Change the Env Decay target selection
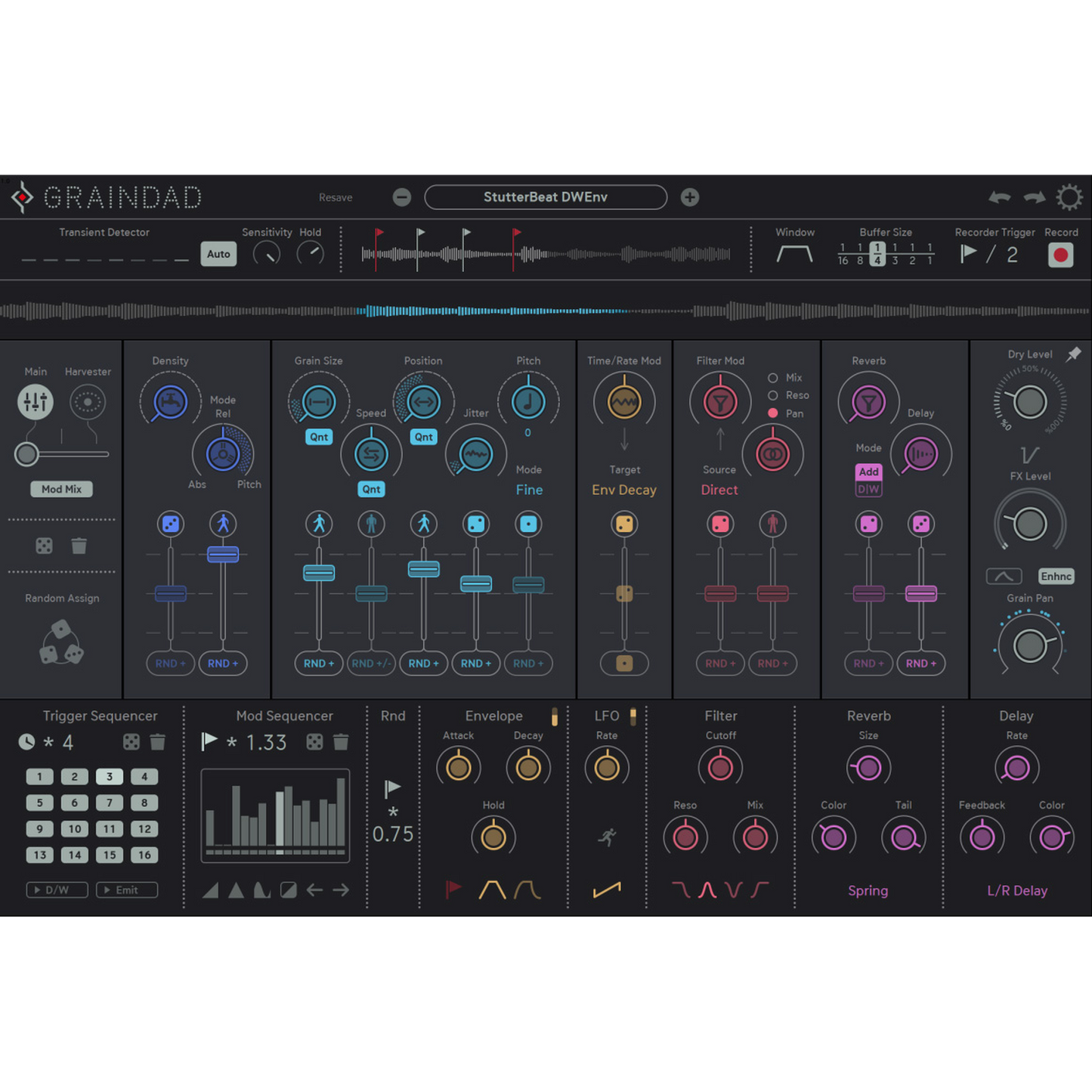 point(623,490)
